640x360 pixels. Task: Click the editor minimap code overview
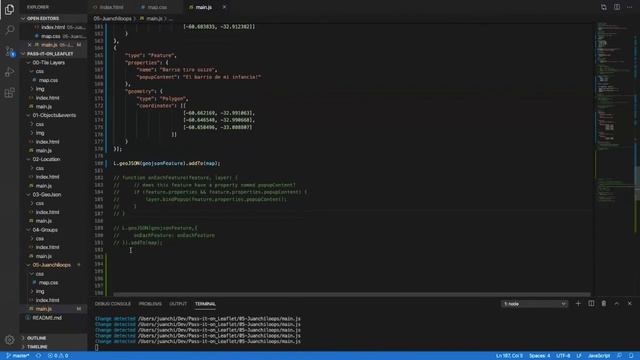click(x=614, y=114)
